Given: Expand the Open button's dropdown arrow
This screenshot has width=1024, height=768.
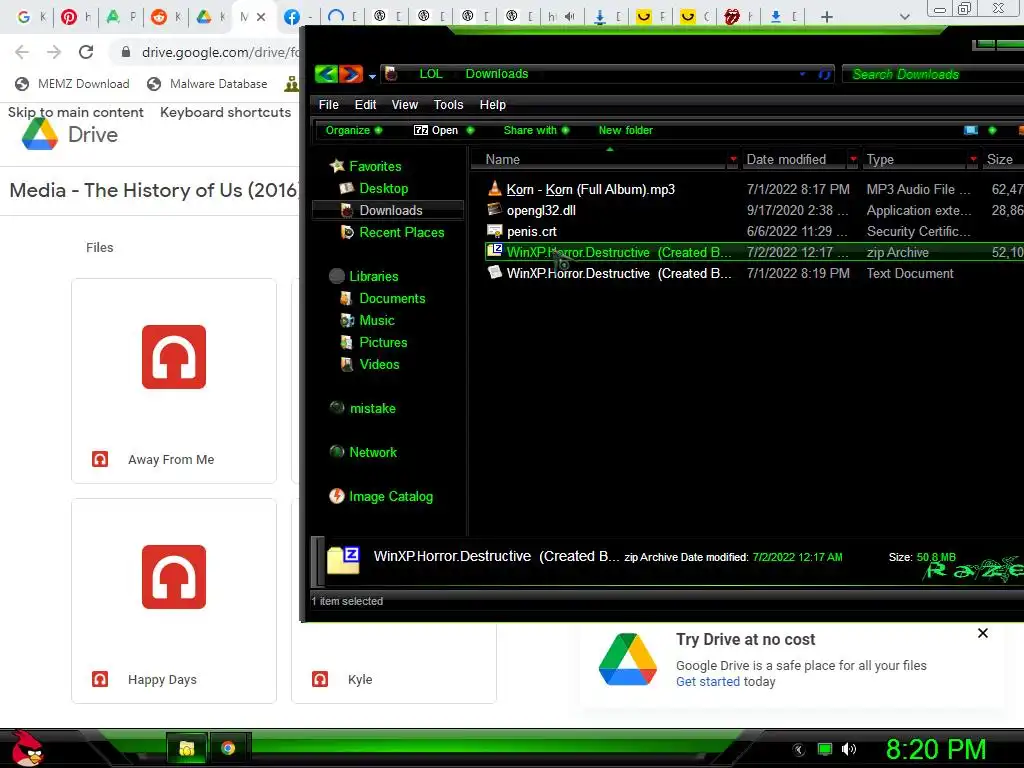Looking at the screenshot, I should 470,130.
